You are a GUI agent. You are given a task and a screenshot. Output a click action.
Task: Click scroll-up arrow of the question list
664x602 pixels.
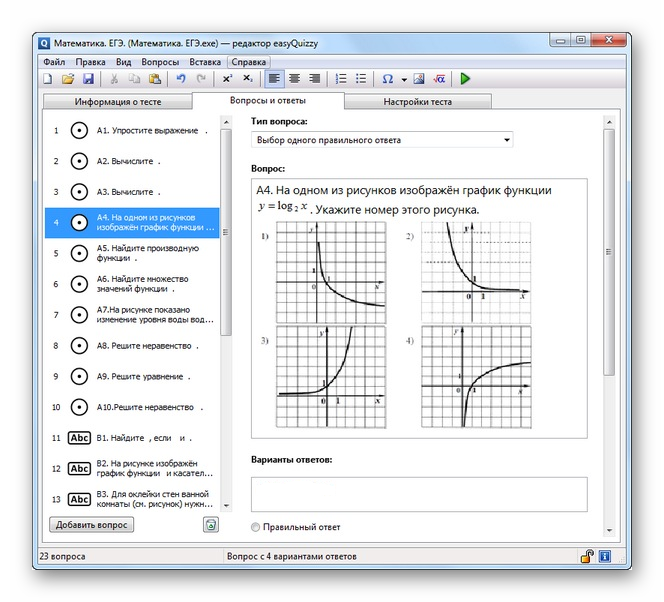[x=226, y=122]
